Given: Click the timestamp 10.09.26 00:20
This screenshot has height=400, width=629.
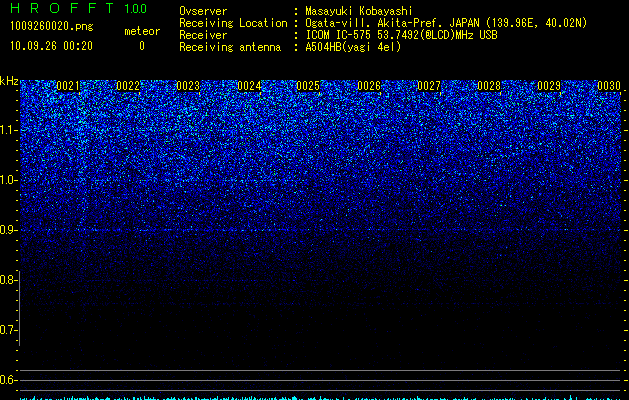Looking at the screenshot, I should [x=51, y=46].
